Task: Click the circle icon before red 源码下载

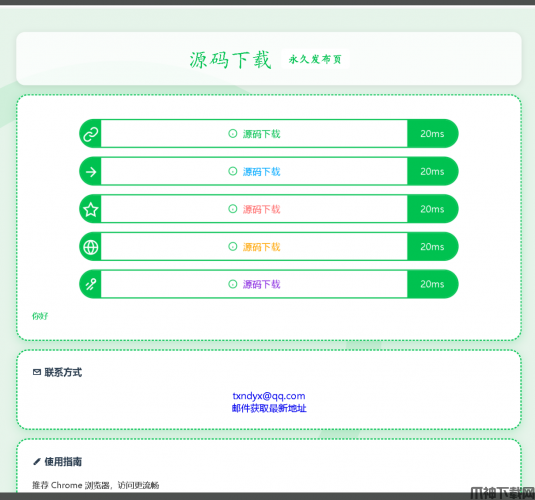Action: click(233, 209)
